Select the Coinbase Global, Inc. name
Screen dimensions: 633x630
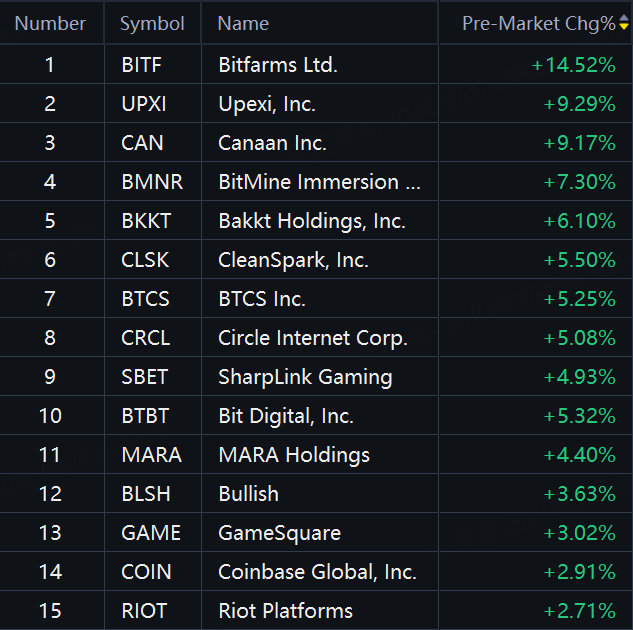click(x=317, y=572)
